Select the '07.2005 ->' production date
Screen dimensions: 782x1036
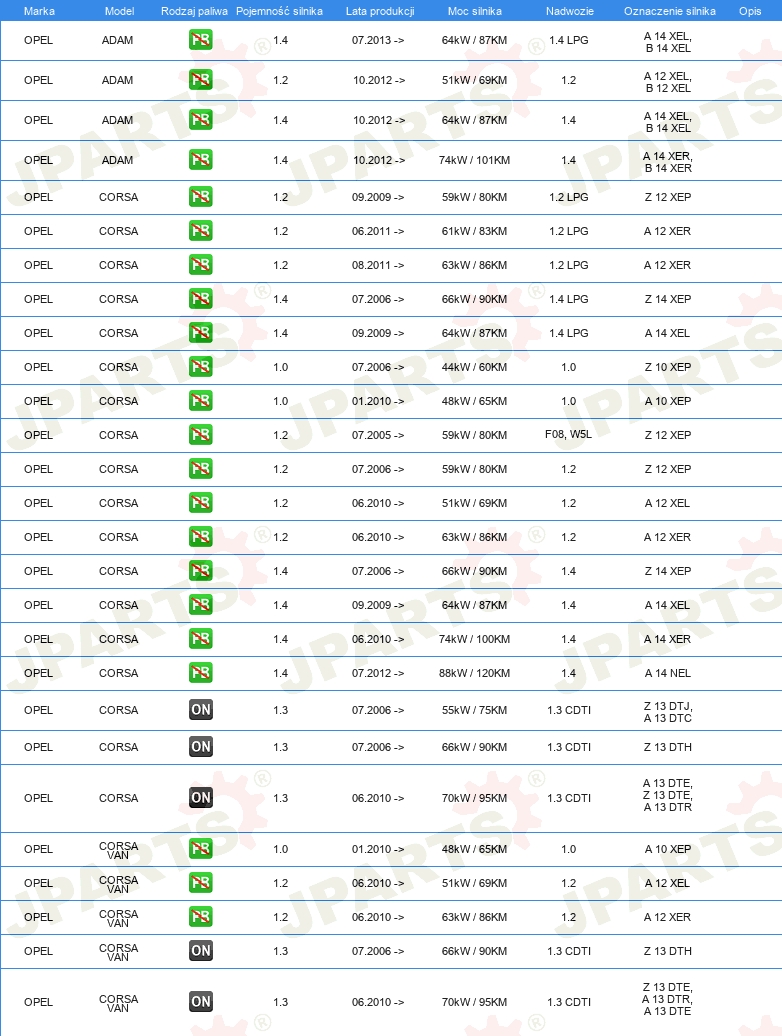[378, 435]
